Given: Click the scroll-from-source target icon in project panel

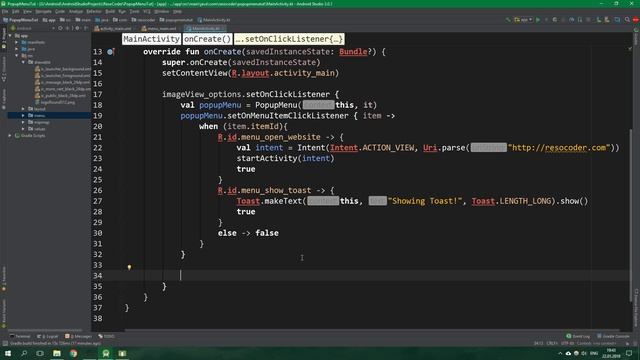Looking at the screenshot, I should point(60,29).
